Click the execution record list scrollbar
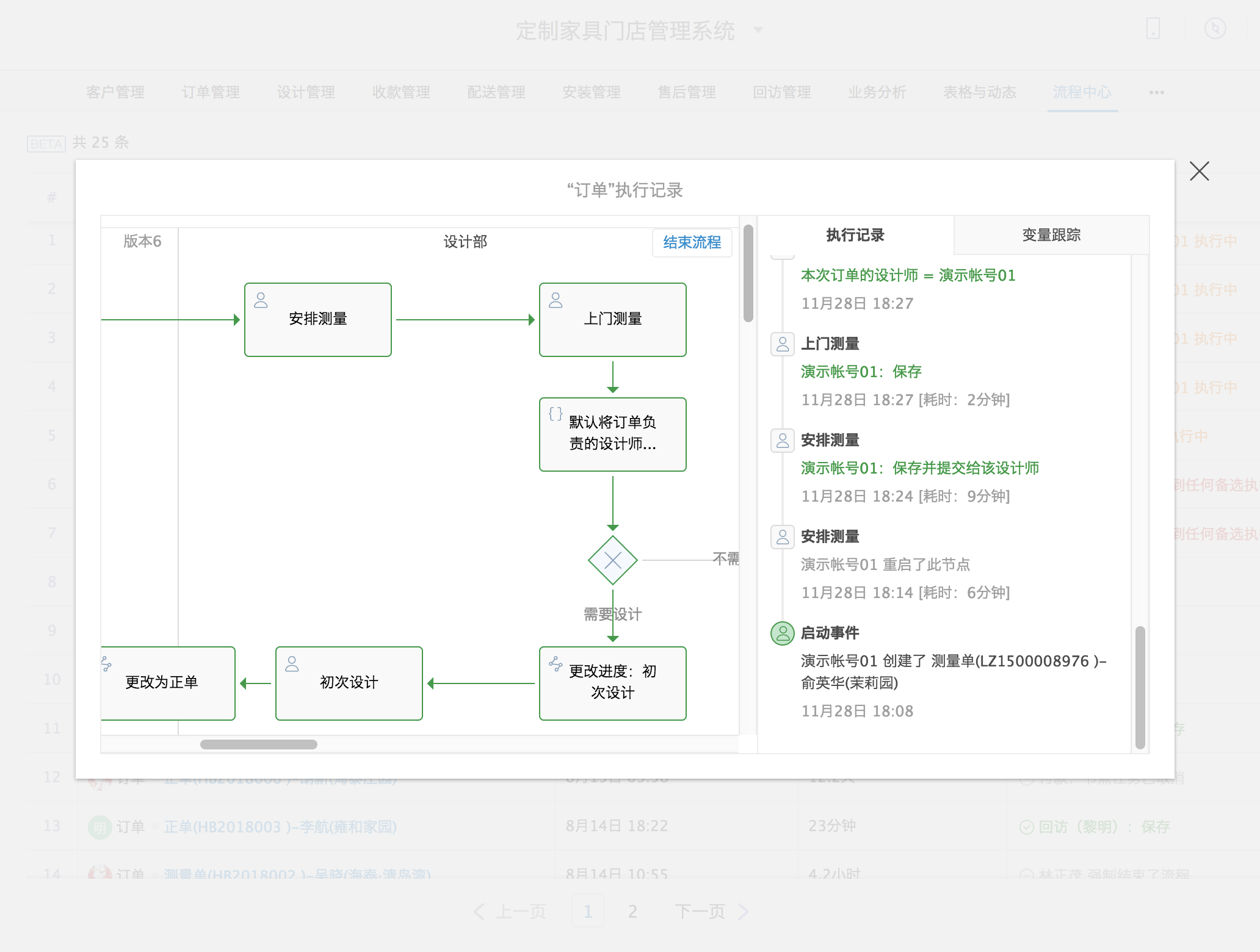The width and height of the screenshot is (1260, 952). pyautogui.click(x=1140, y=687)
